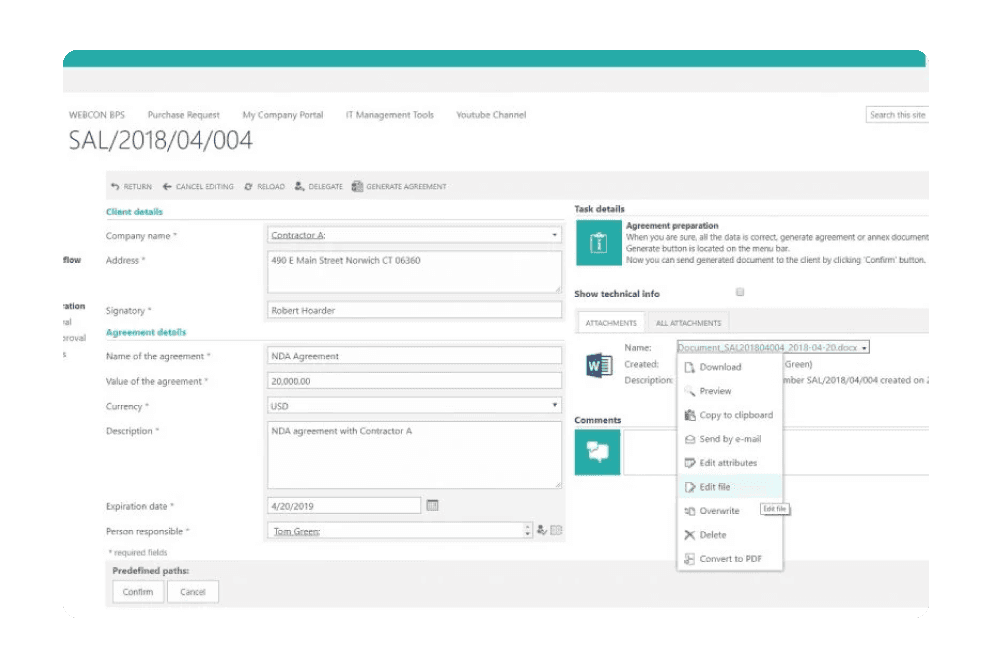Click the Confirm path button
The width and height of the screenshot is (992, 668).
138,592
